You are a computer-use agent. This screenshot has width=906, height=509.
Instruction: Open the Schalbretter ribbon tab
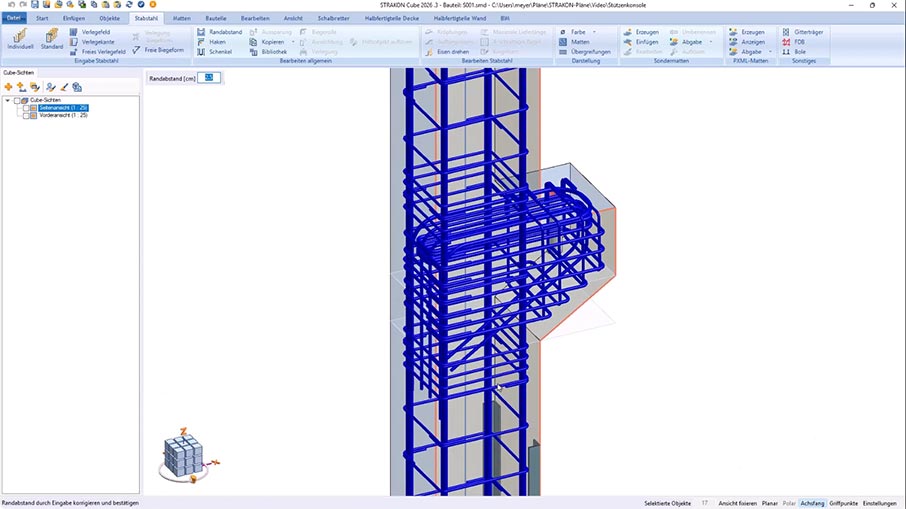[x=334, y=18]
